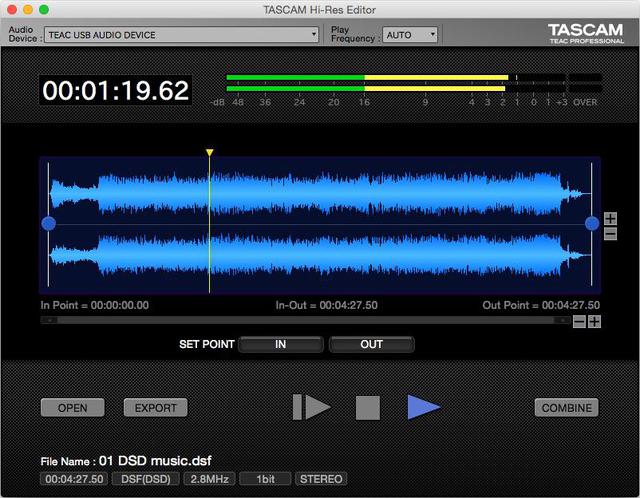This screenshot has width=640, height=498.
Task: Click the Stop square button
Action: (x=368, y=407)
